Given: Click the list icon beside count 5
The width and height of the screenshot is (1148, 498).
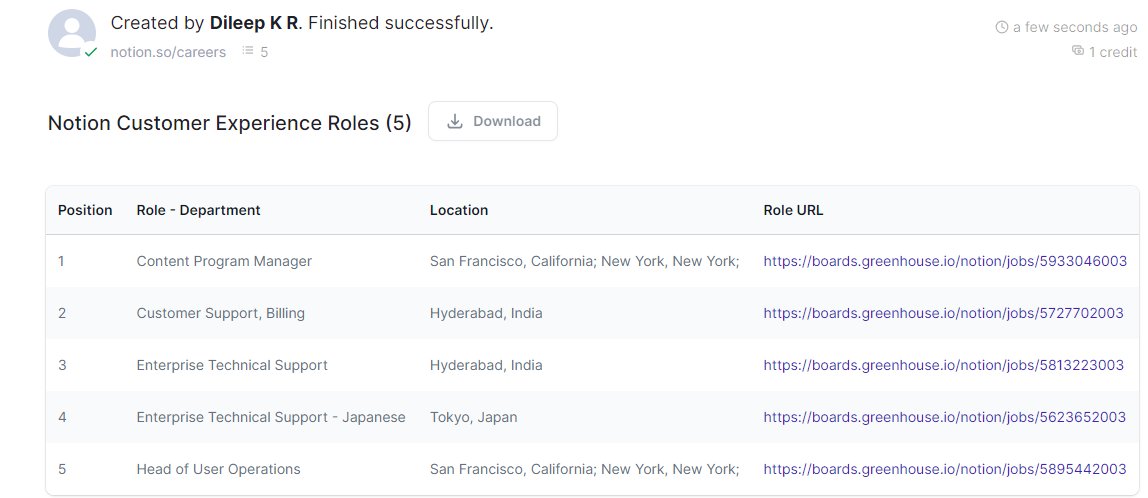Looking at the screenshot, I should pos(248,51).
